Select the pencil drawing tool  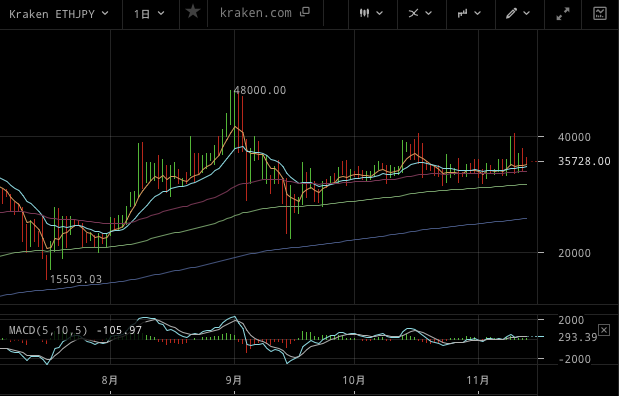point(511,13)
